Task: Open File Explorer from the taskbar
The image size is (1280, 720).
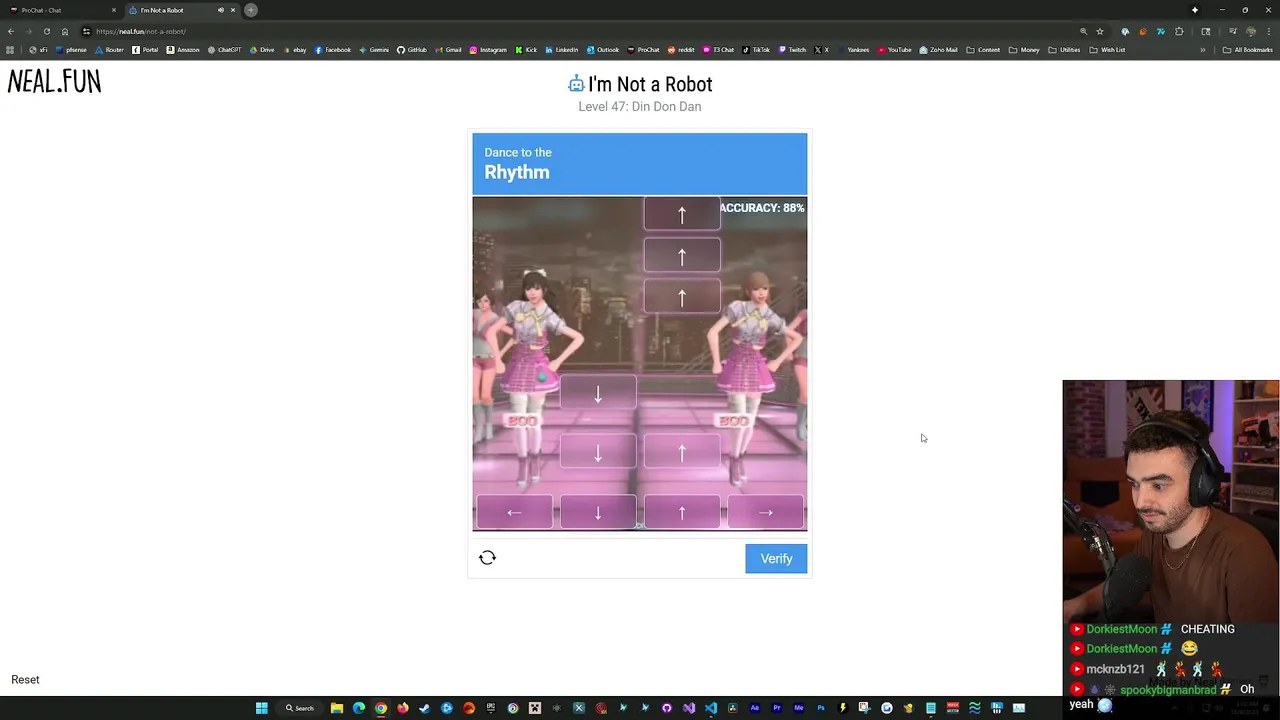Action: point(337,708)
